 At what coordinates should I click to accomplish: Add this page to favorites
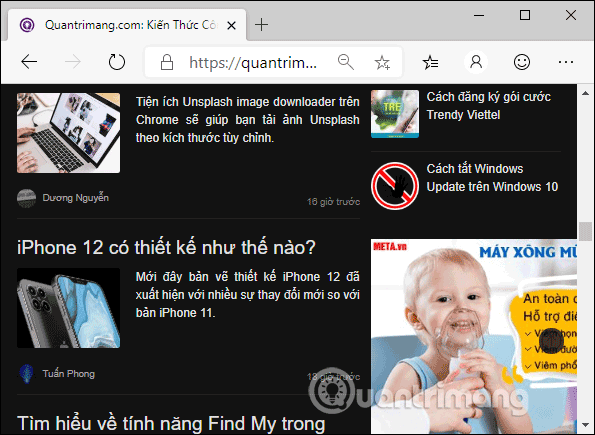(x=382, y=62)
